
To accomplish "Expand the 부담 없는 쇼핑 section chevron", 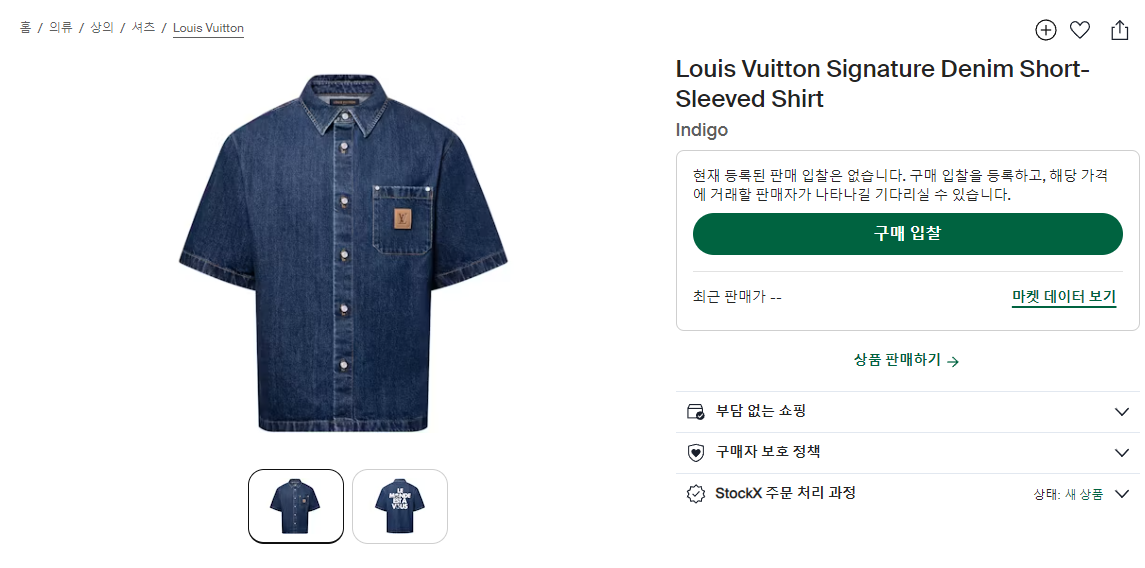I will 1122,412.
